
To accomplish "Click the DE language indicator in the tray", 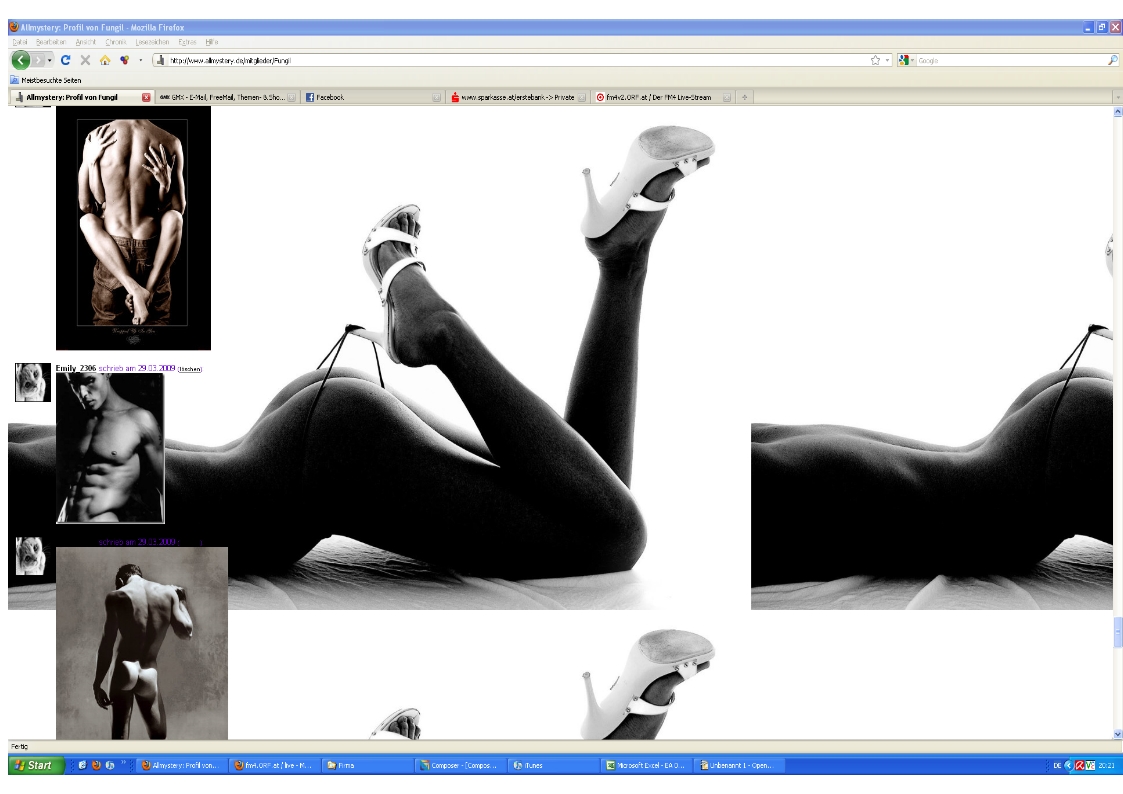I will (1057, 765).
